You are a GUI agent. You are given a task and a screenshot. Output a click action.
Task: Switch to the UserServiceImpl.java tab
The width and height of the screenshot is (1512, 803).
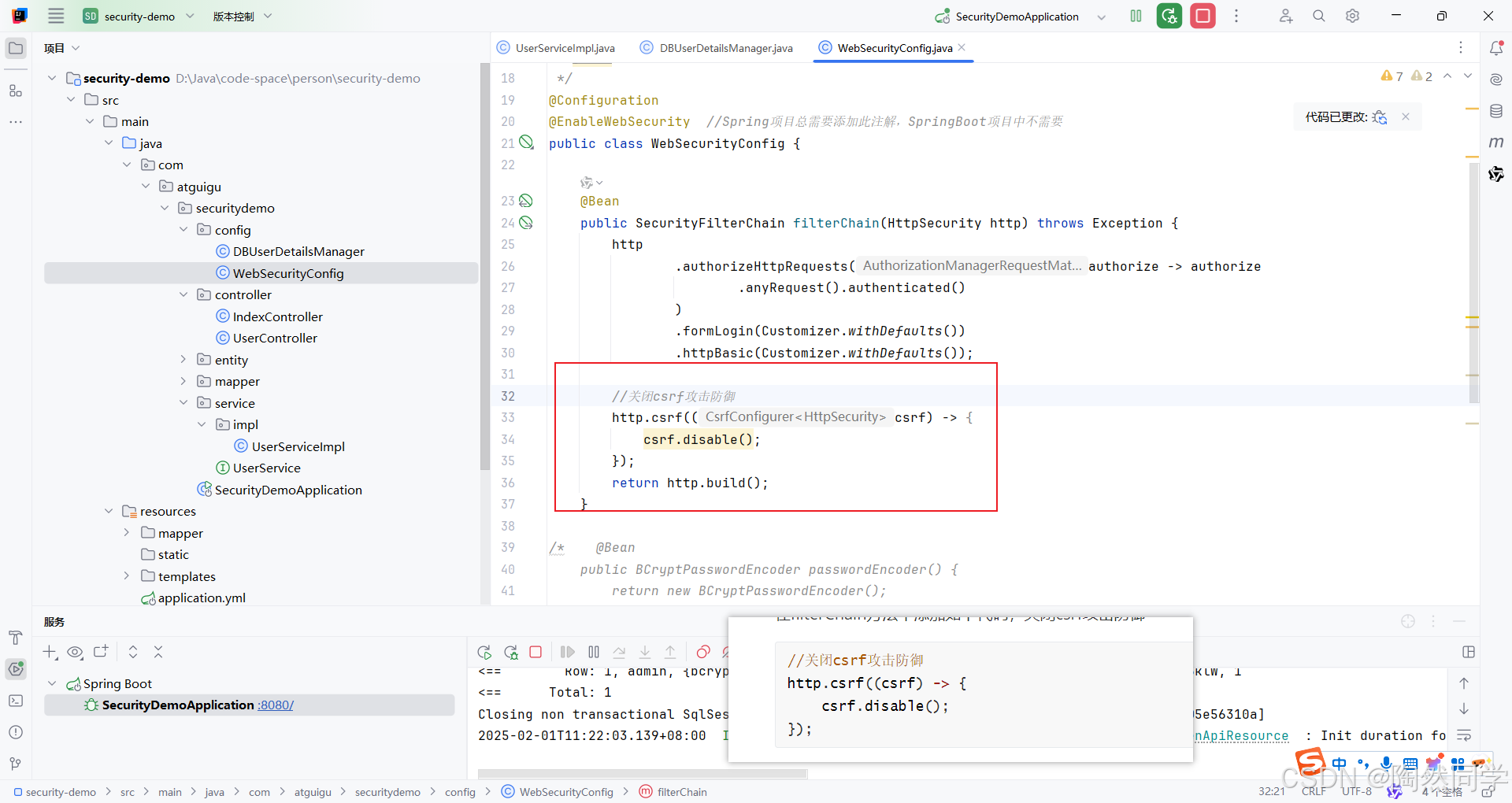tap(563, 47)
